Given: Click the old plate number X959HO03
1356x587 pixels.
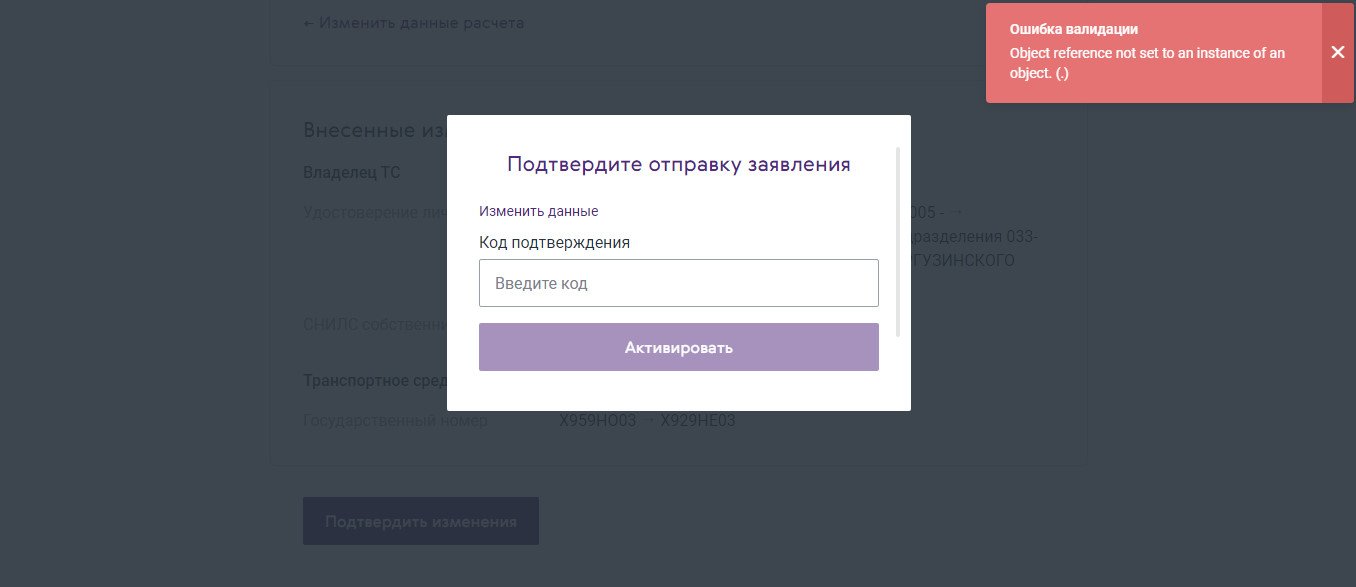Looking at the screenshot, I should pyautogui.click(x=598, y=421).
